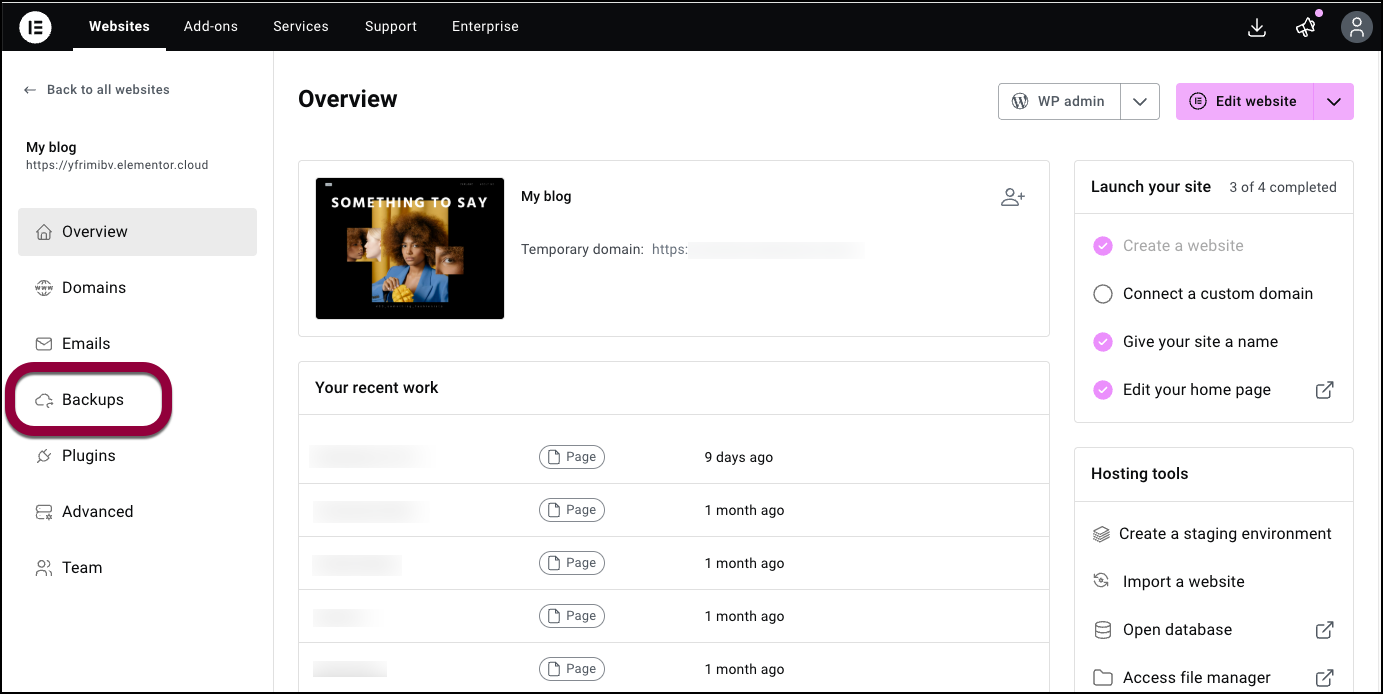The height and width of the screenshot is (694, 1383).
Task: Open the My blog site thumbnail
Action: pos(410,248)
